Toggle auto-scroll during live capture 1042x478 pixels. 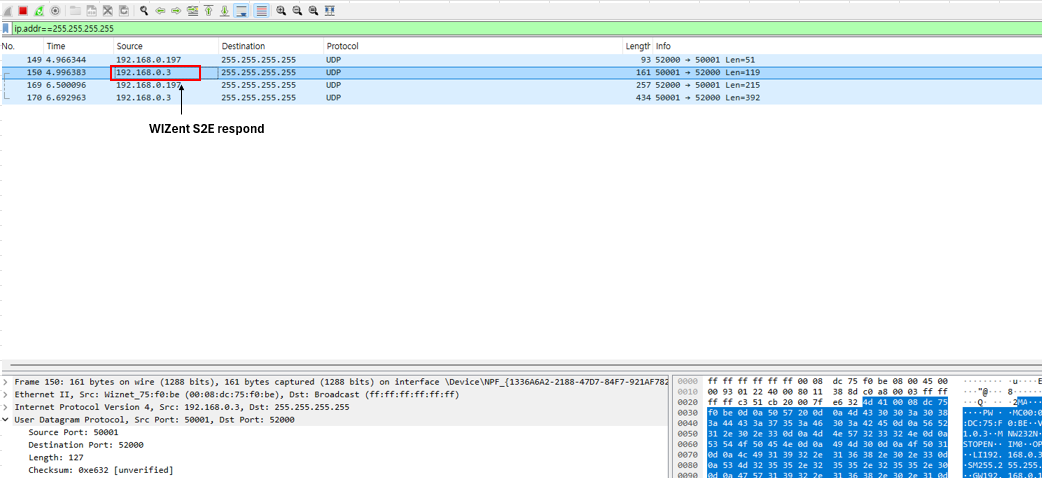(241, 11)
